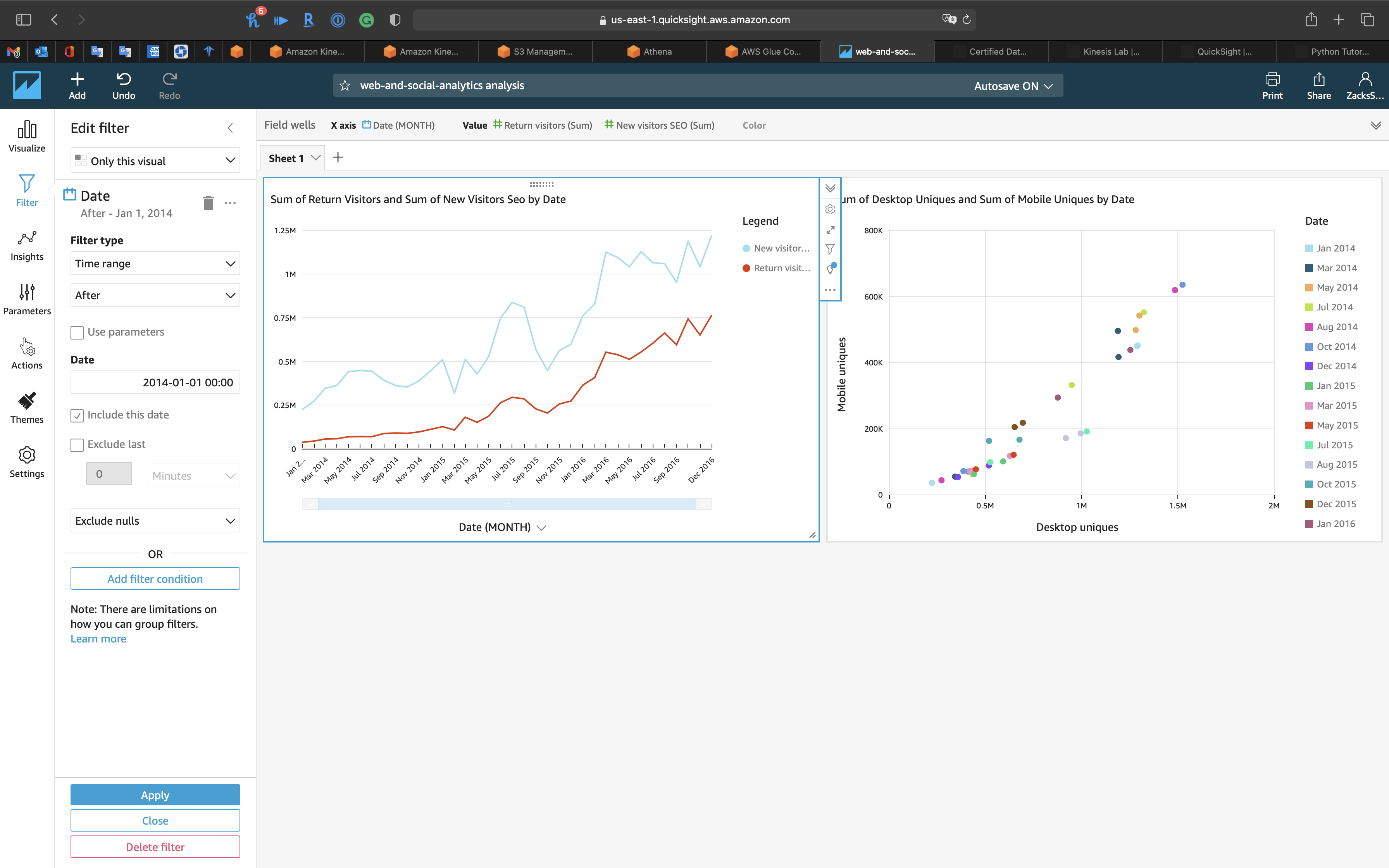Open the Visualize panel

coord(26,137)
